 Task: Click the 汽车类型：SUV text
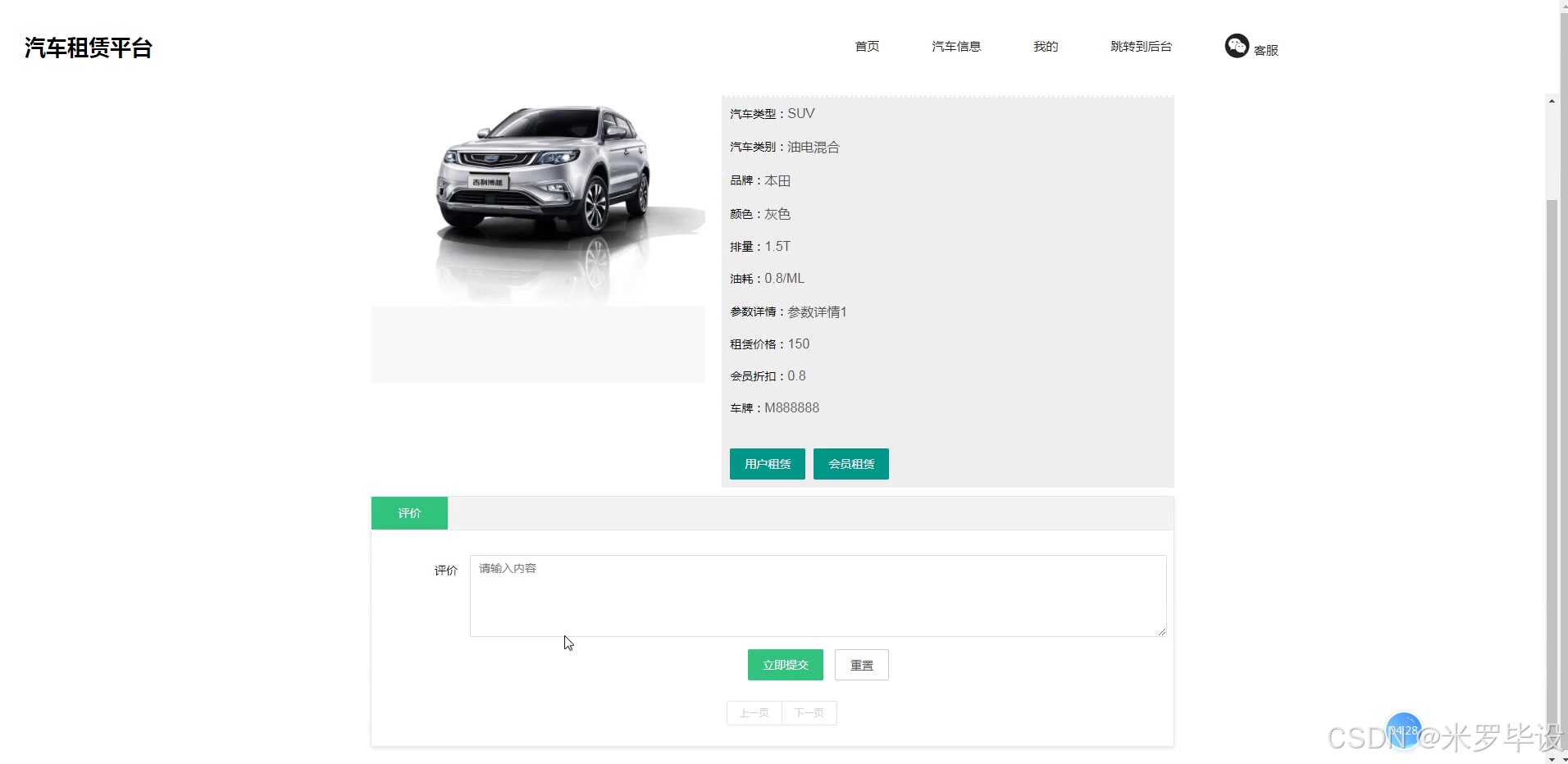pos(773,114)
